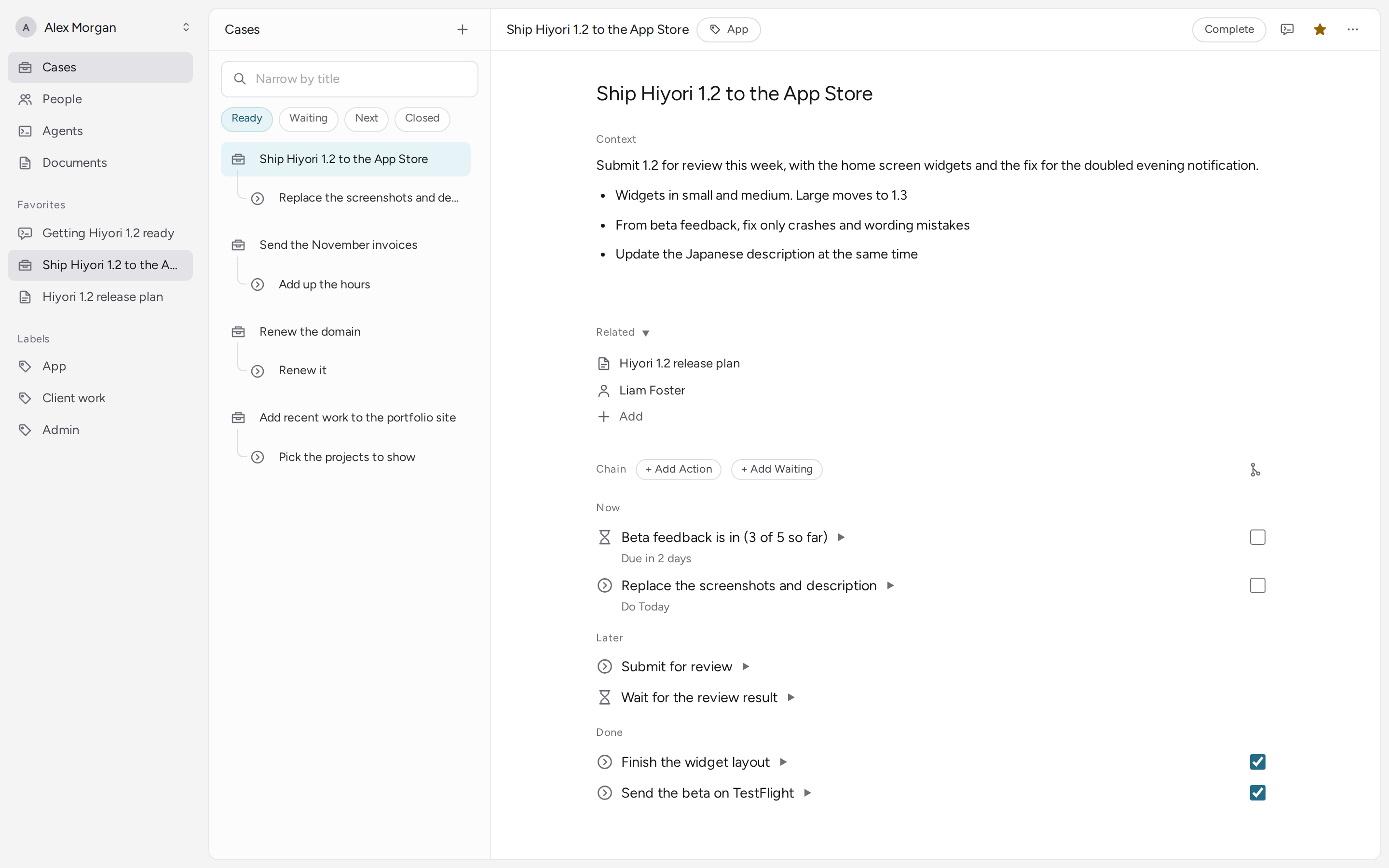1389x868 pixels.
Task: Open the three-dots more options menu
Action: click(1352, 29)
